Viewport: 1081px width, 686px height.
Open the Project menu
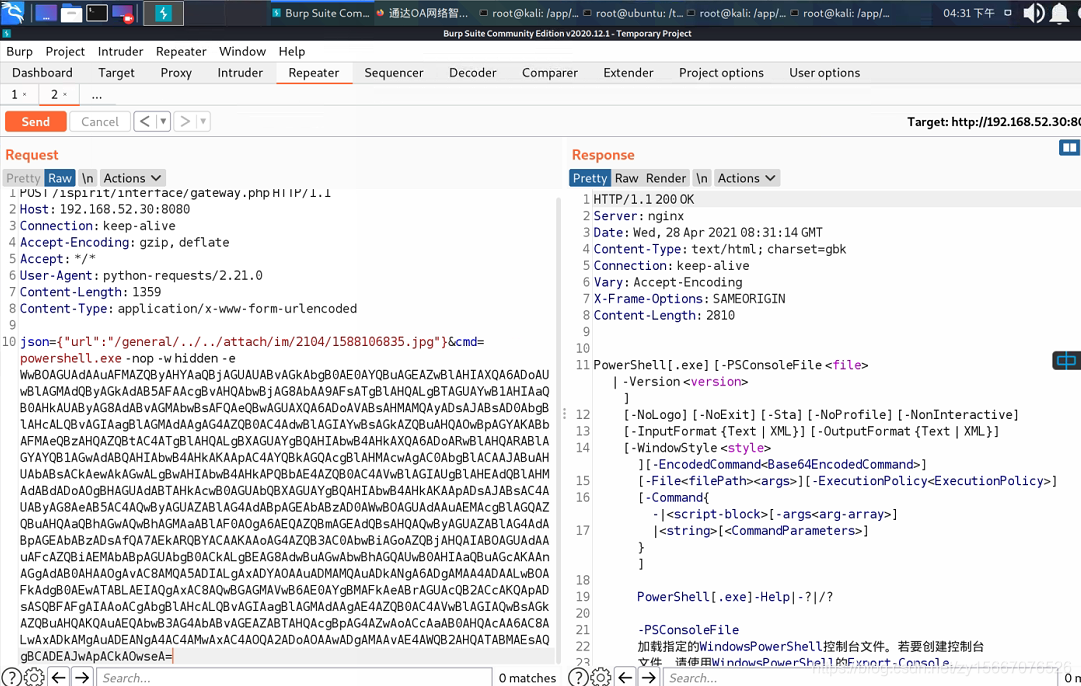(x=65, y=52)
